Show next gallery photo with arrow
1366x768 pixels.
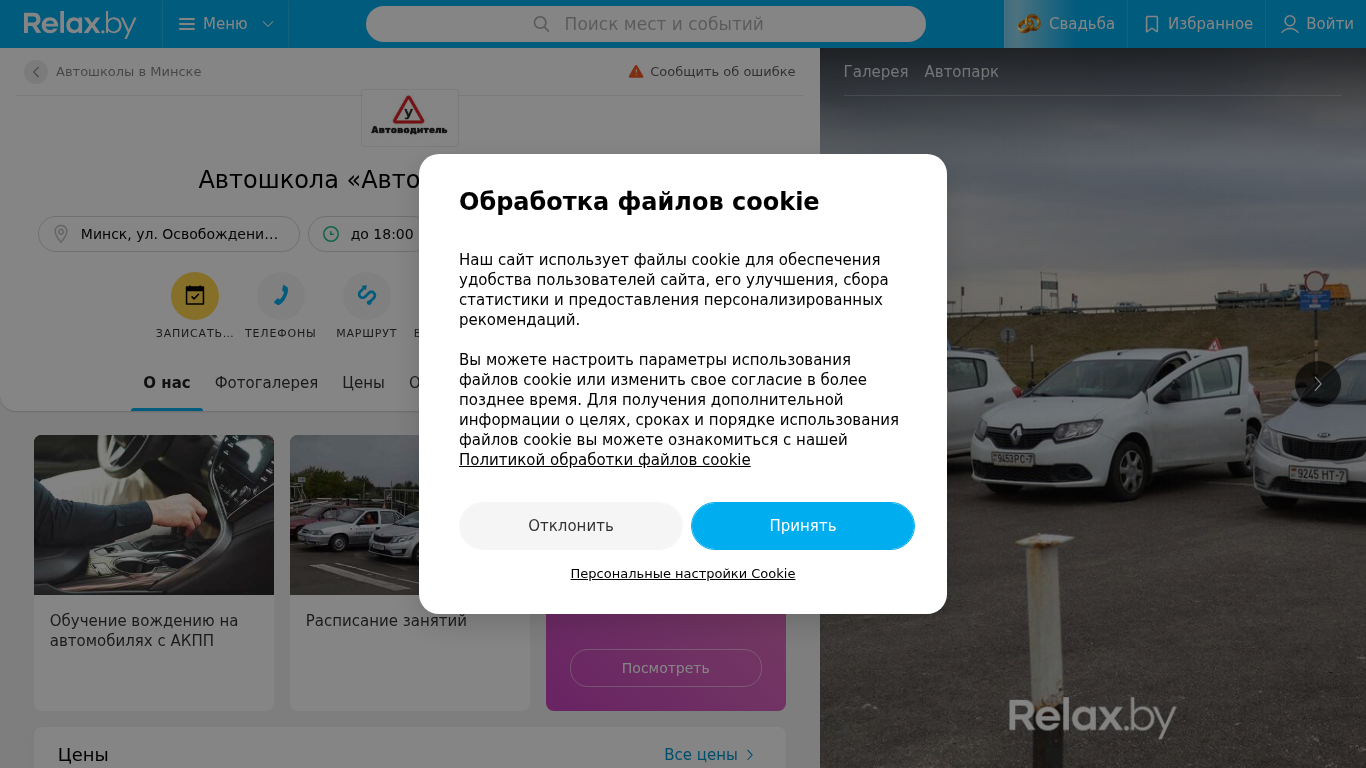1318,383
